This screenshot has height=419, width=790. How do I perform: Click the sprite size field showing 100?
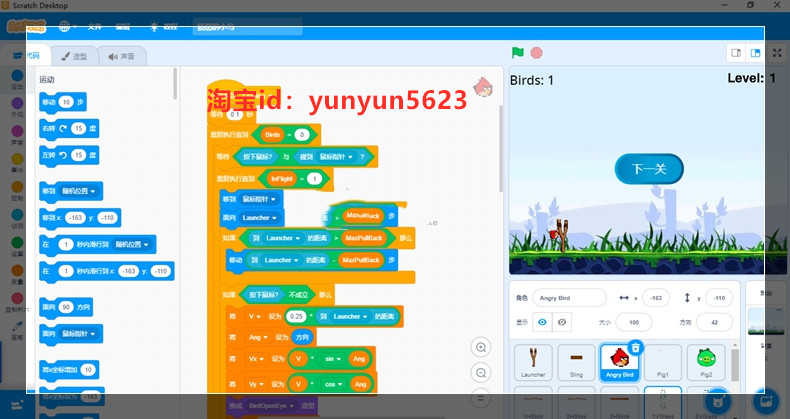tap(634, 322)
